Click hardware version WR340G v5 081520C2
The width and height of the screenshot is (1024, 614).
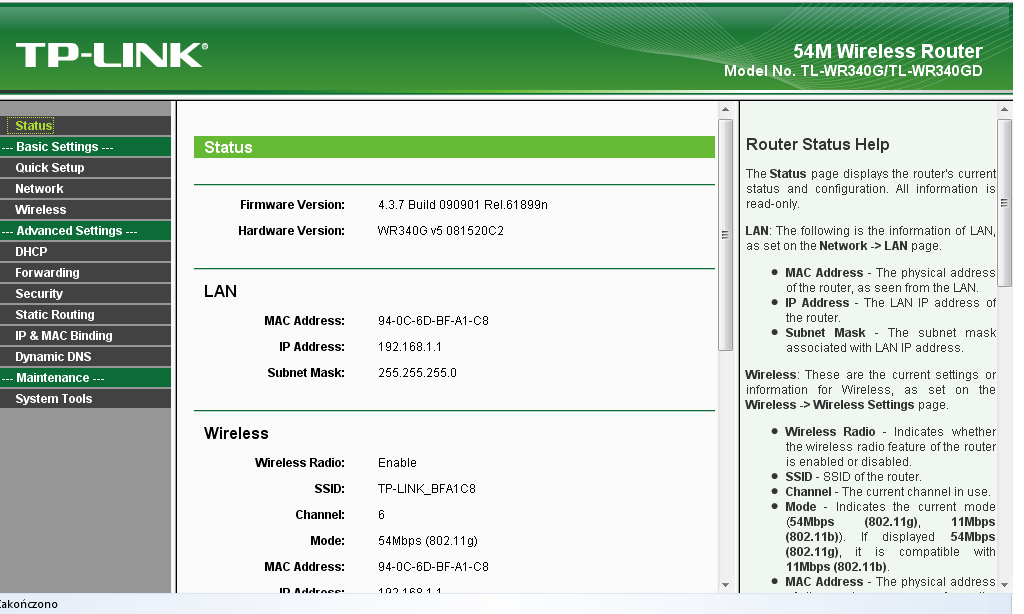441,231
